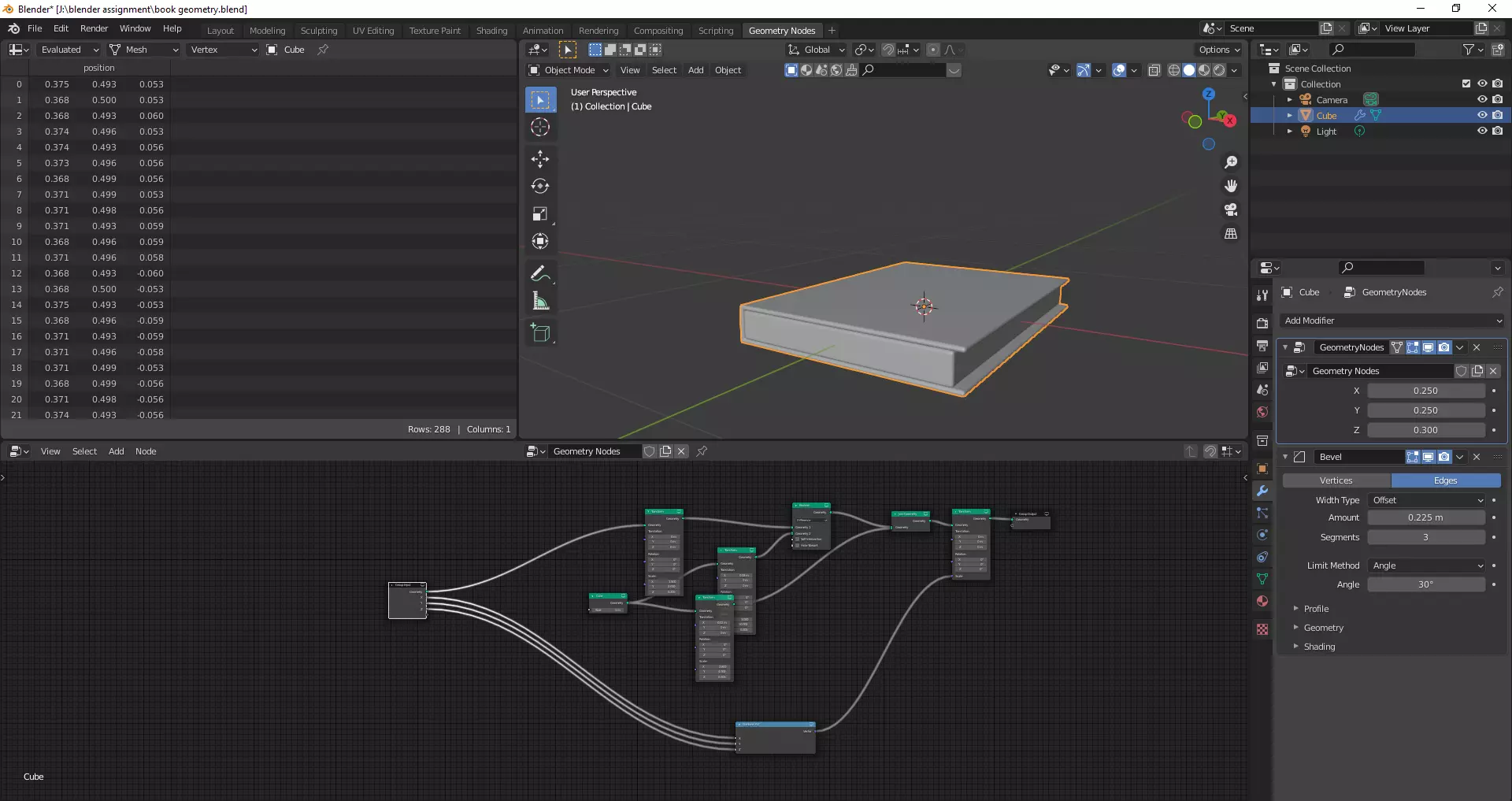Select the combined Transform tool

click(540, 241)
